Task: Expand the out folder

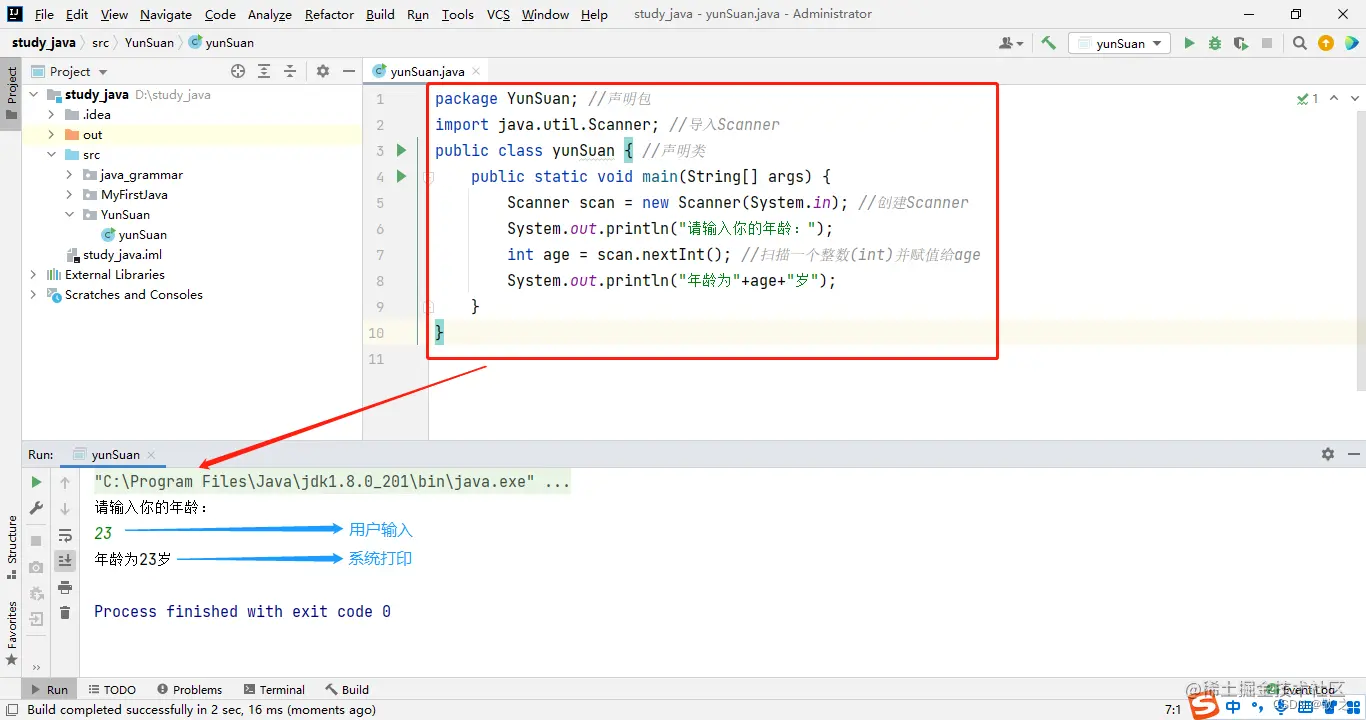Action: click(51, 135)
